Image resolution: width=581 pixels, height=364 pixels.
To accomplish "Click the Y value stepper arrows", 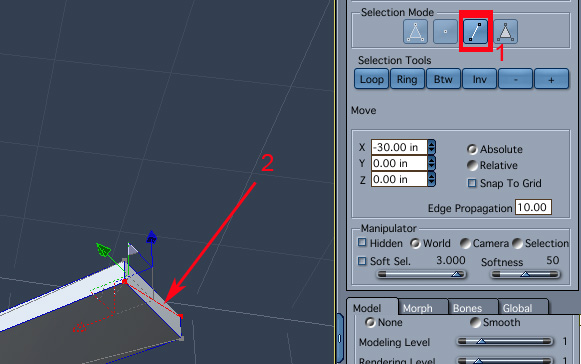I will 431,163.
